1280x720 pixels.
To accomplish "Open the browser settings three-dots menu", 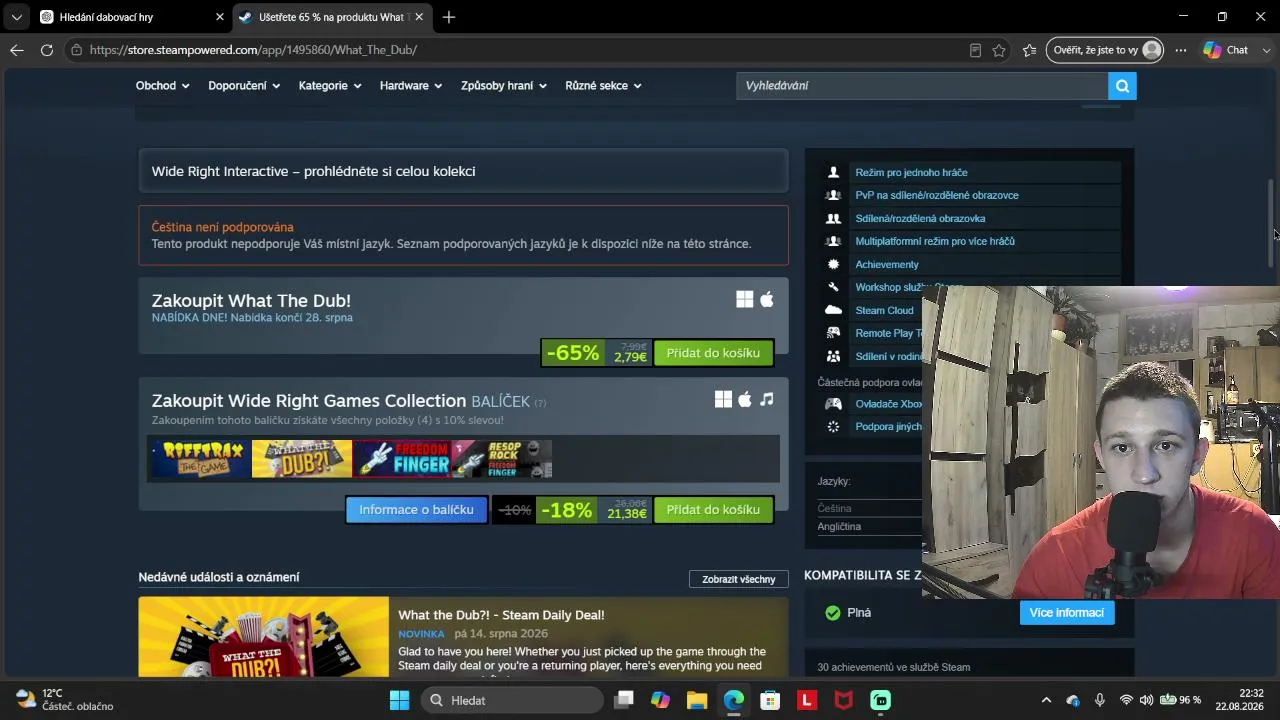I will [1181, 50].
